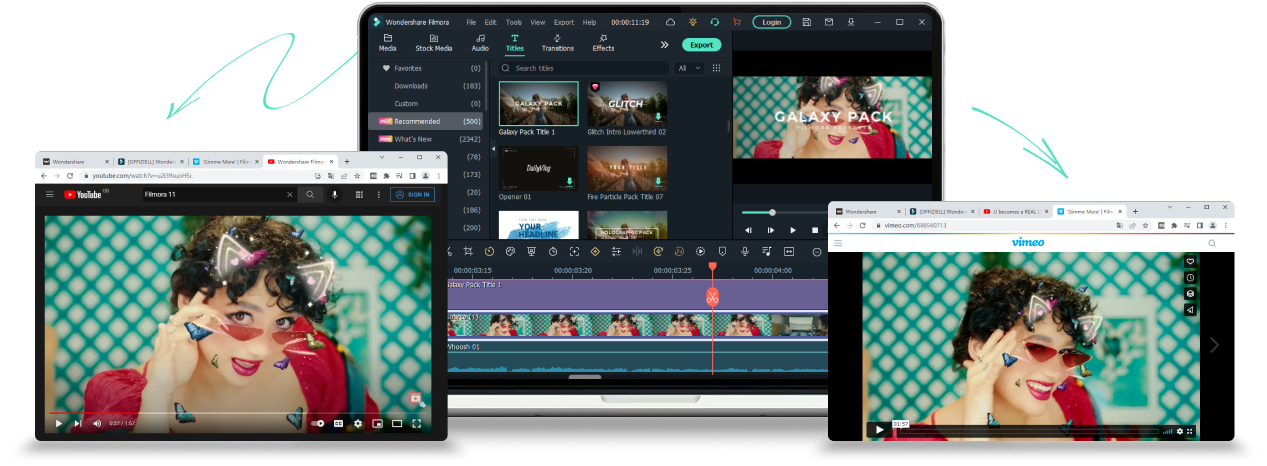Stop the Filmora preview playback
1267x466 pixels.
tap(815, 230)
